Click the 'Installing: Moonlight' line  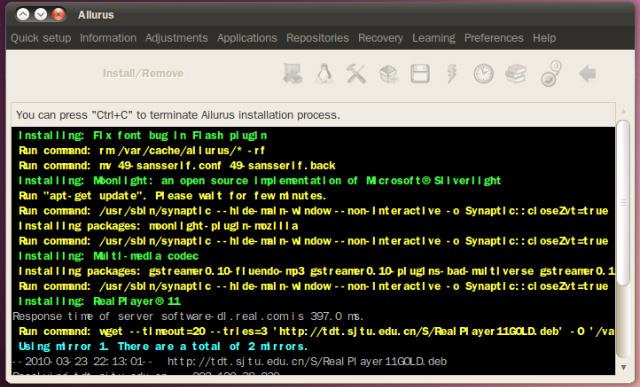[x=259, y=181]
